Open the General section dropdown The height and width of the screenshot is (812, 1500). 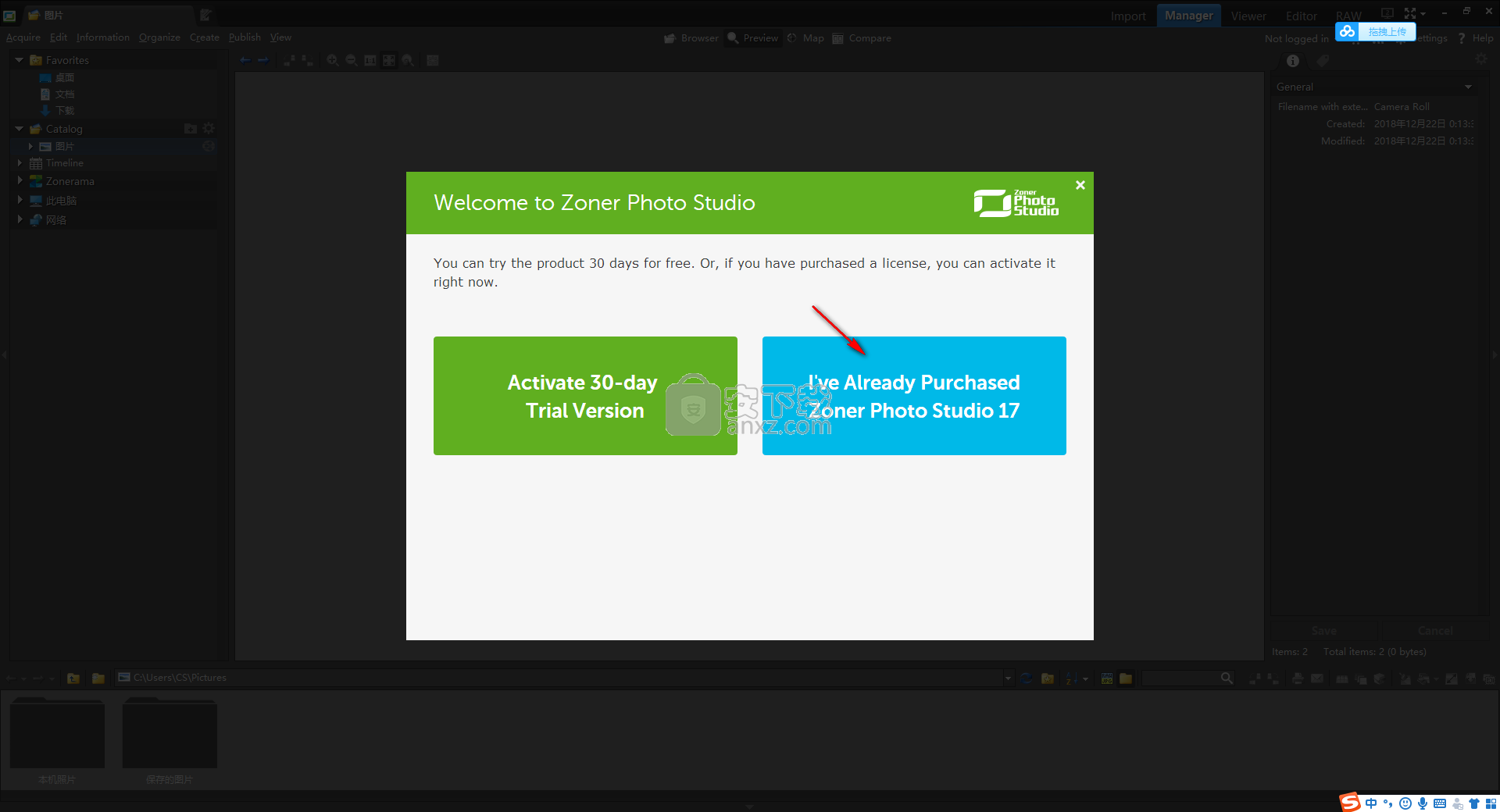coord(1468,87)
